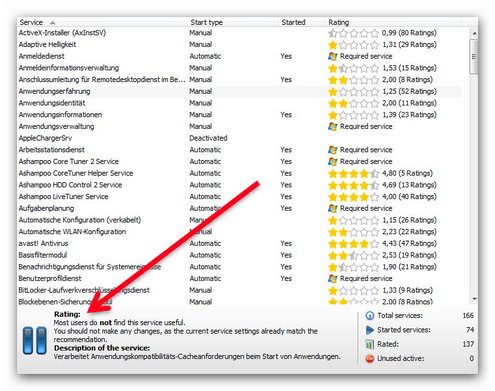This screenshot has width=495, height=391.
Task: Select Anschlussumleitung für Remotedesktopdienst service
Action: pos(102,79)
